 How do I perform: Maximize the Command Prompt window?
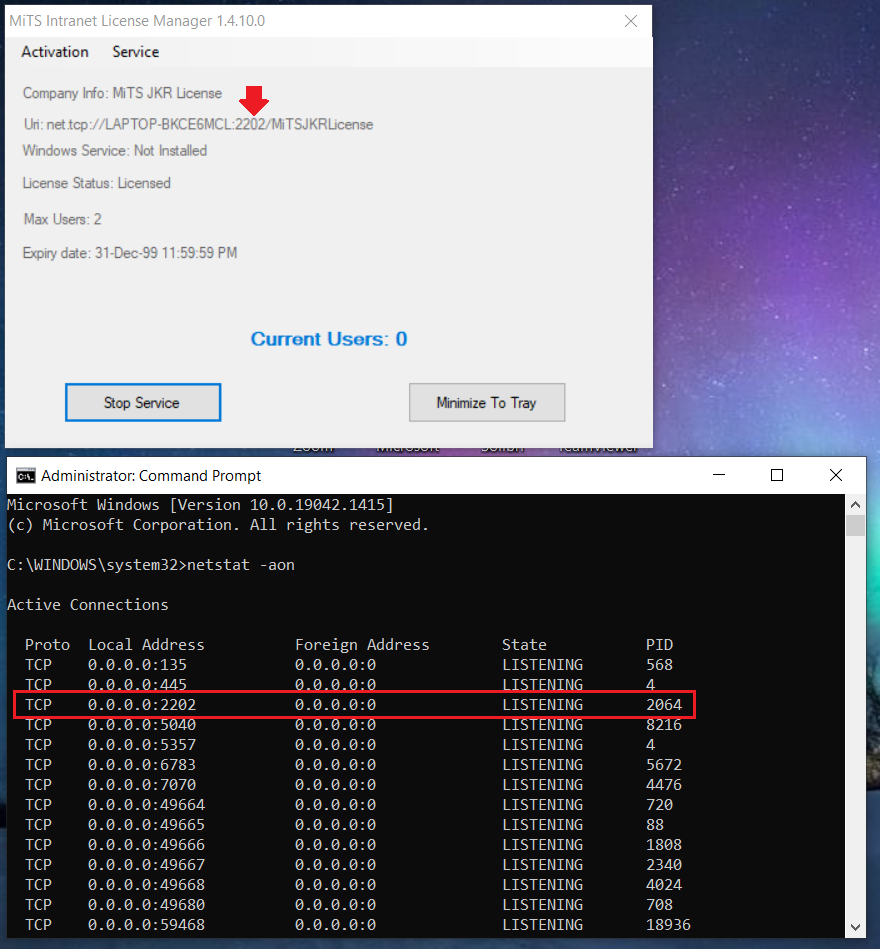click(x=777, y=476)
